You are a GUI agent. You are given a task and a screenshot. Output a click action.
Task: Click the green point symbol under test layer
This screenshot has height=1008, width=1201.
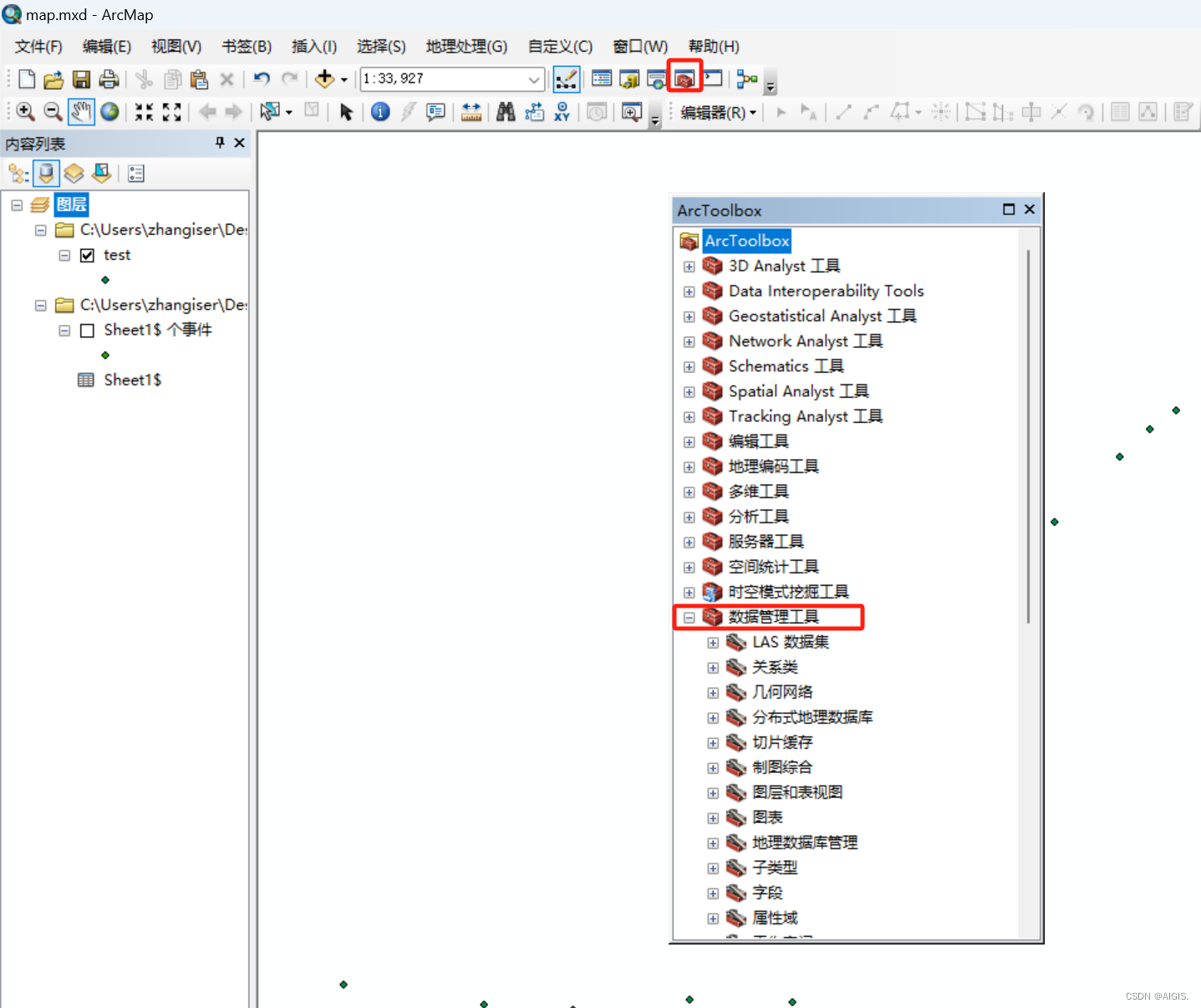[x=105, y=280]
